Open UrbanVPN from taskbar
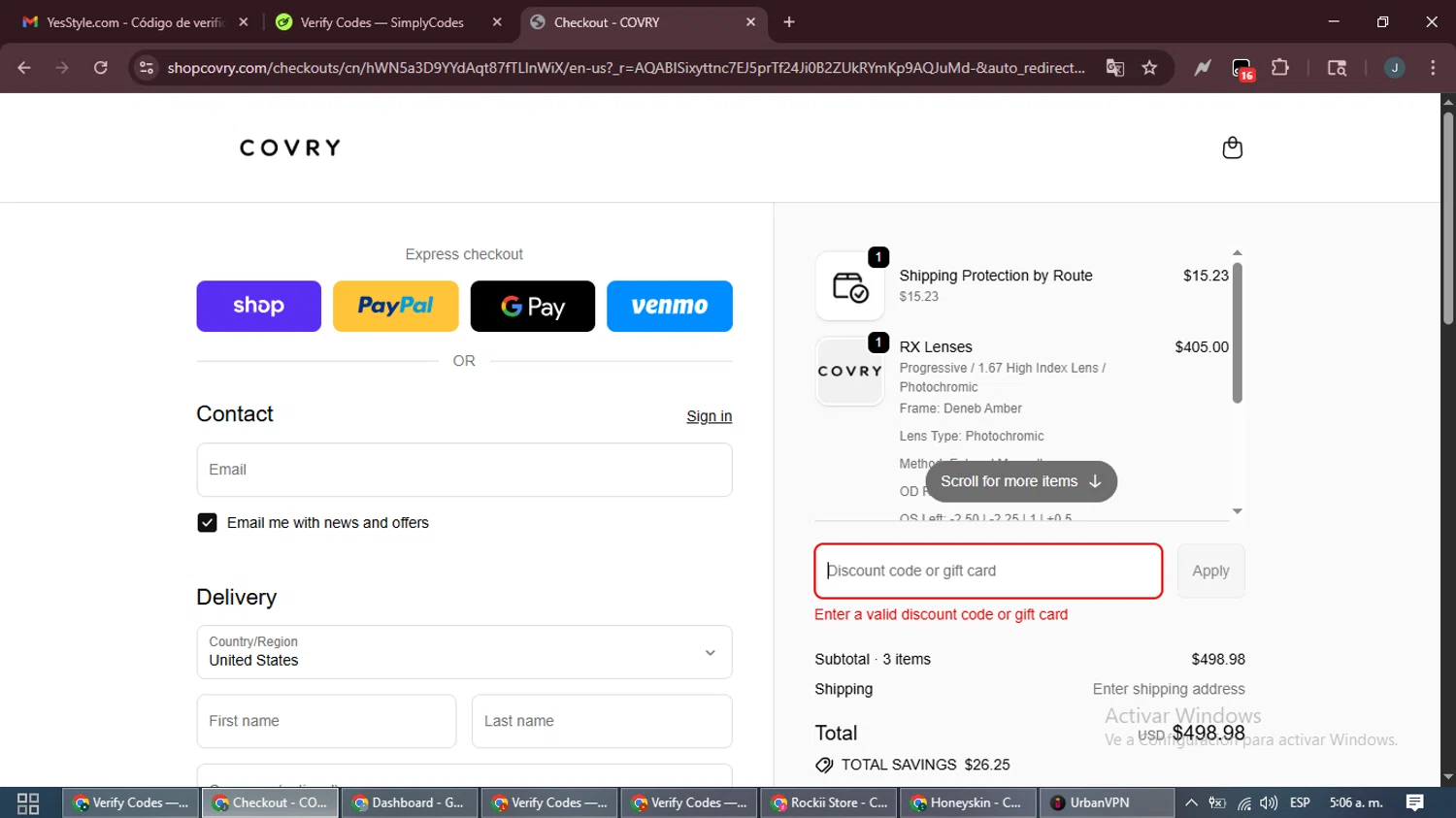Viewport: 1456px width, 818px height. [x=1109, y=803]
